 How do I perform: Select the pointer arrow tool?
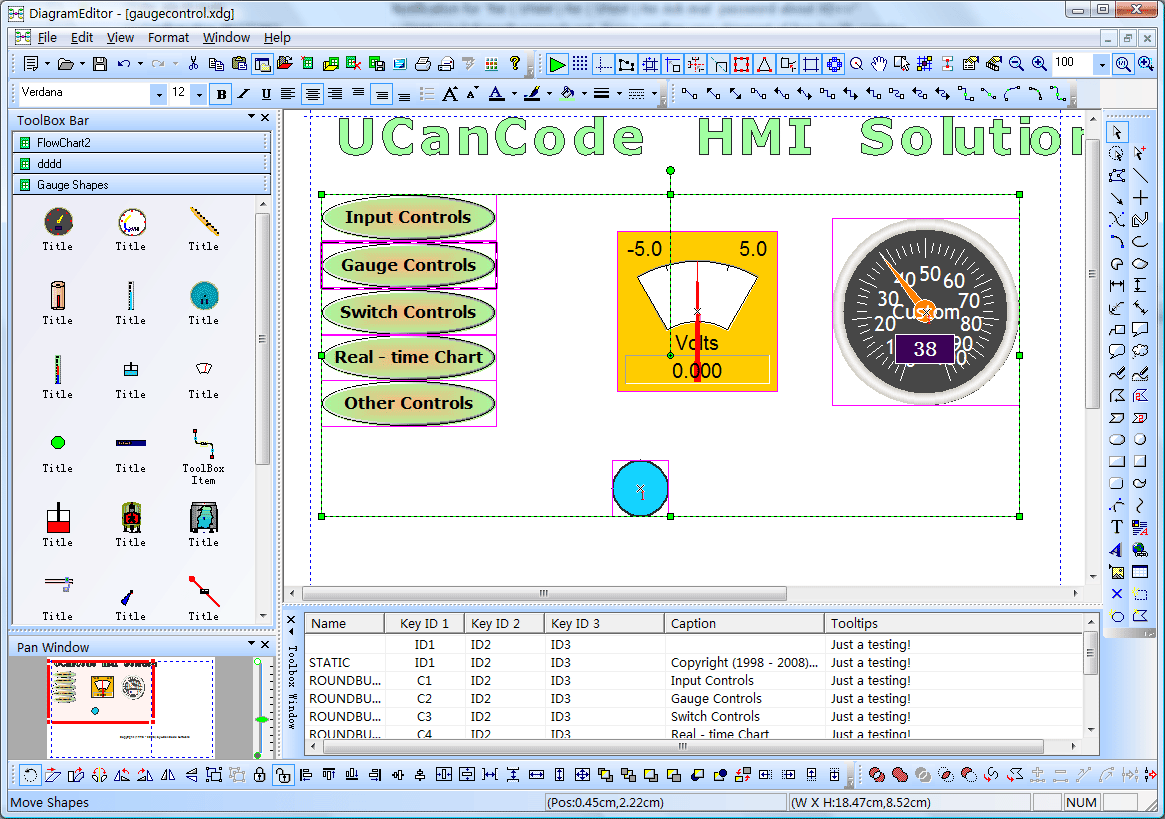coord(1117,132)
